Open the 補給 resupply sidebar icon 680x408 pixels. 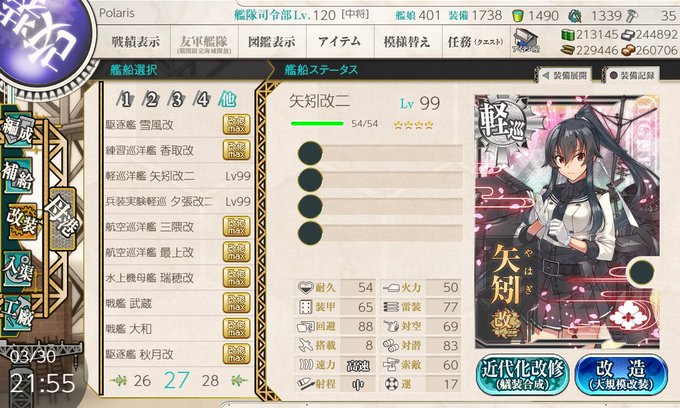point(17,176)
